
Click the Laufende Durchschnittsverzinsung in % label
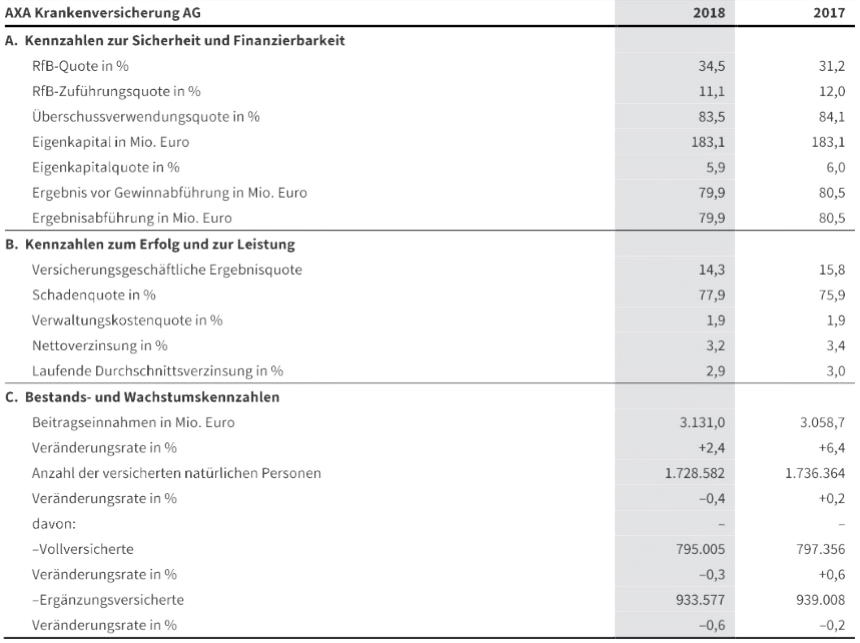158,371
